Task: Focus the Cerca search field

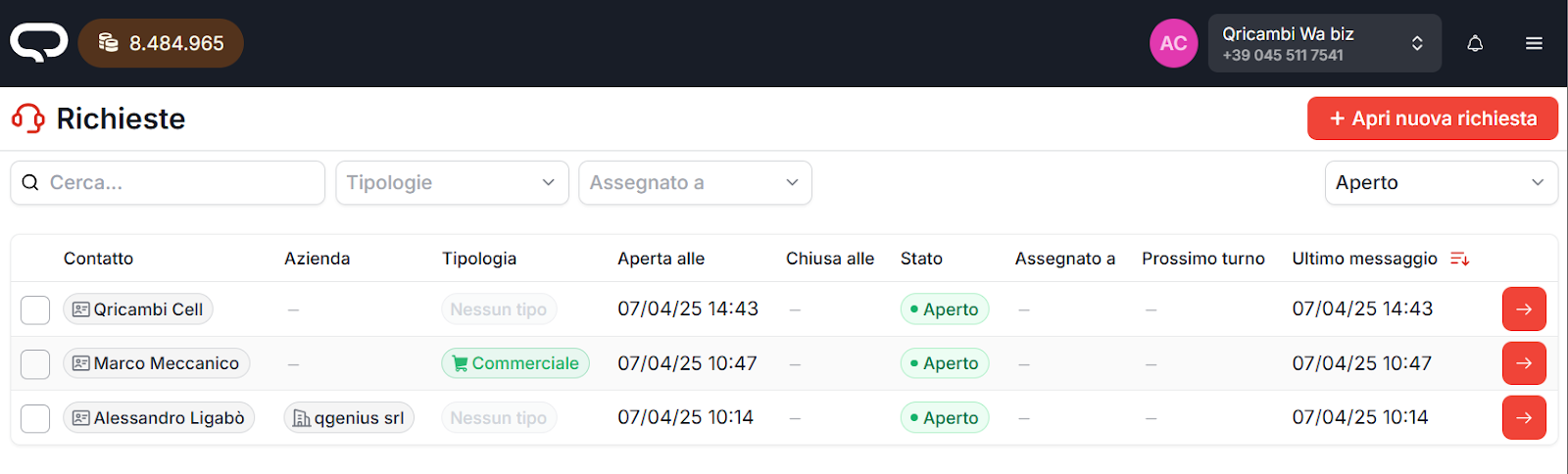Action: coord(168,183)
